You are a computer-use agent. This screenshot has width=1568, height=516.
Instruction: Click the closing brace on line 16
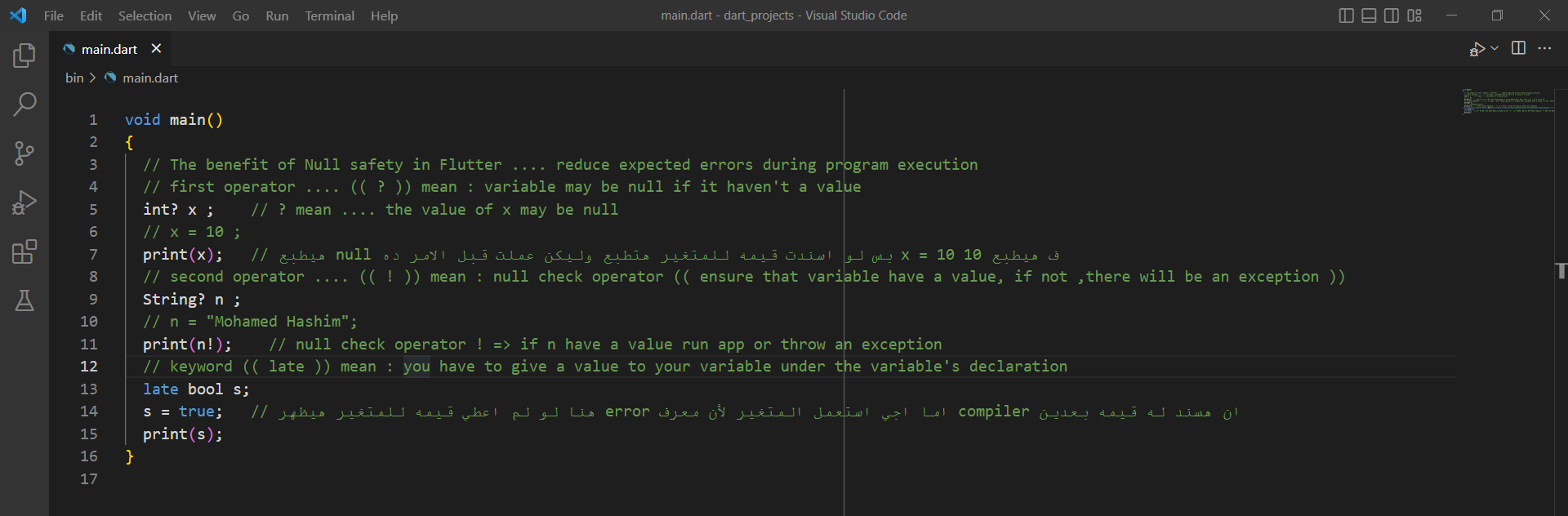click(129, 456)
